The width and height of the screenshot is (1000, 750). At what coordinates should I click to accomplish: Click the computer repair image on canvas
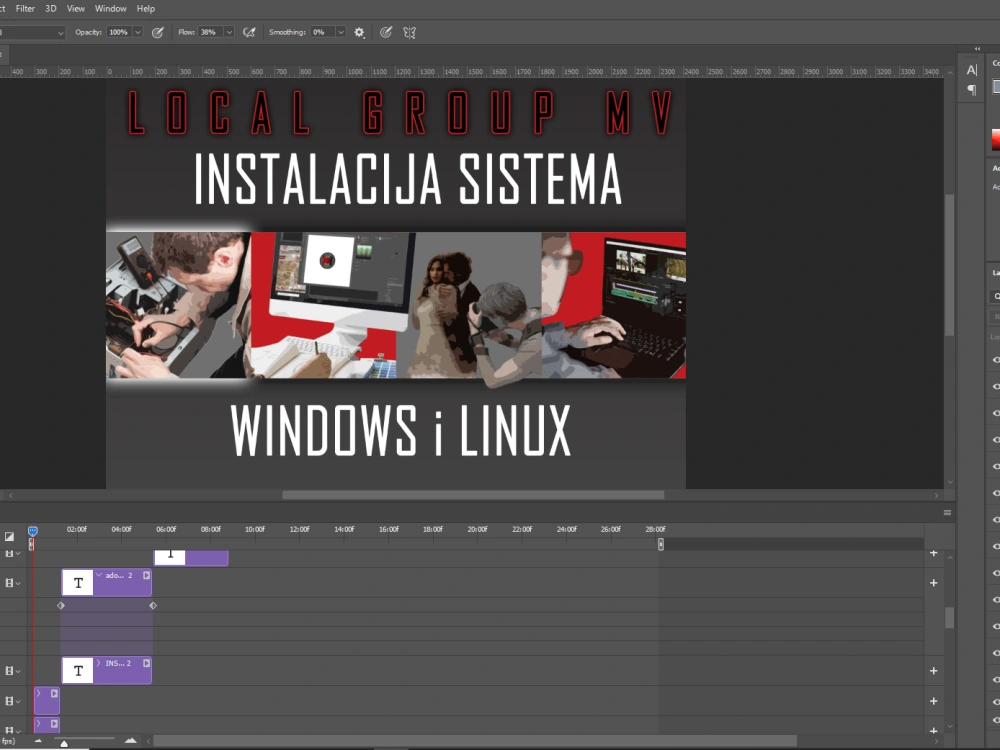tap(179, 305)
